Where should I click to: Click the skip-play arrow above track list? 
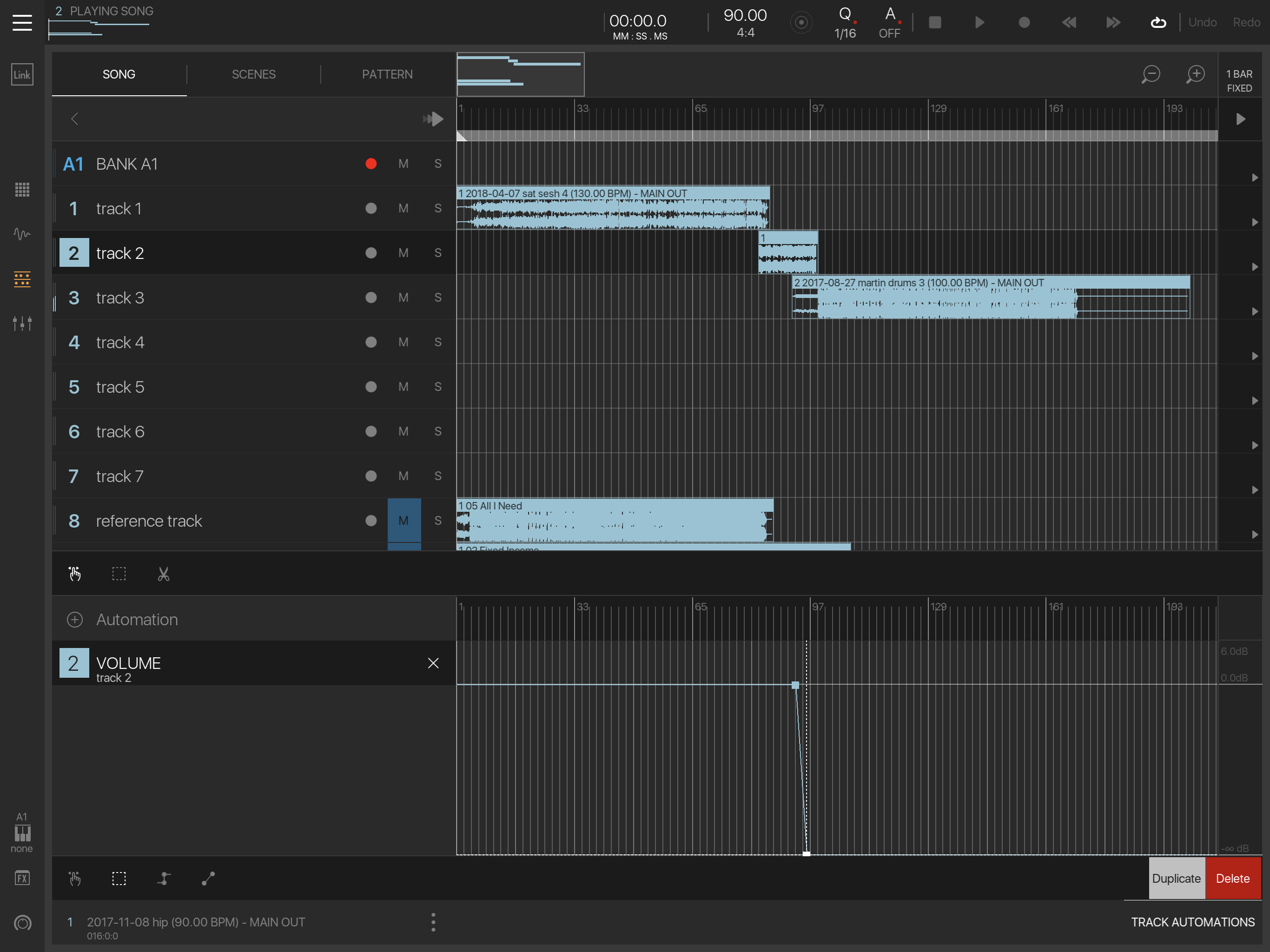(433, 119)
